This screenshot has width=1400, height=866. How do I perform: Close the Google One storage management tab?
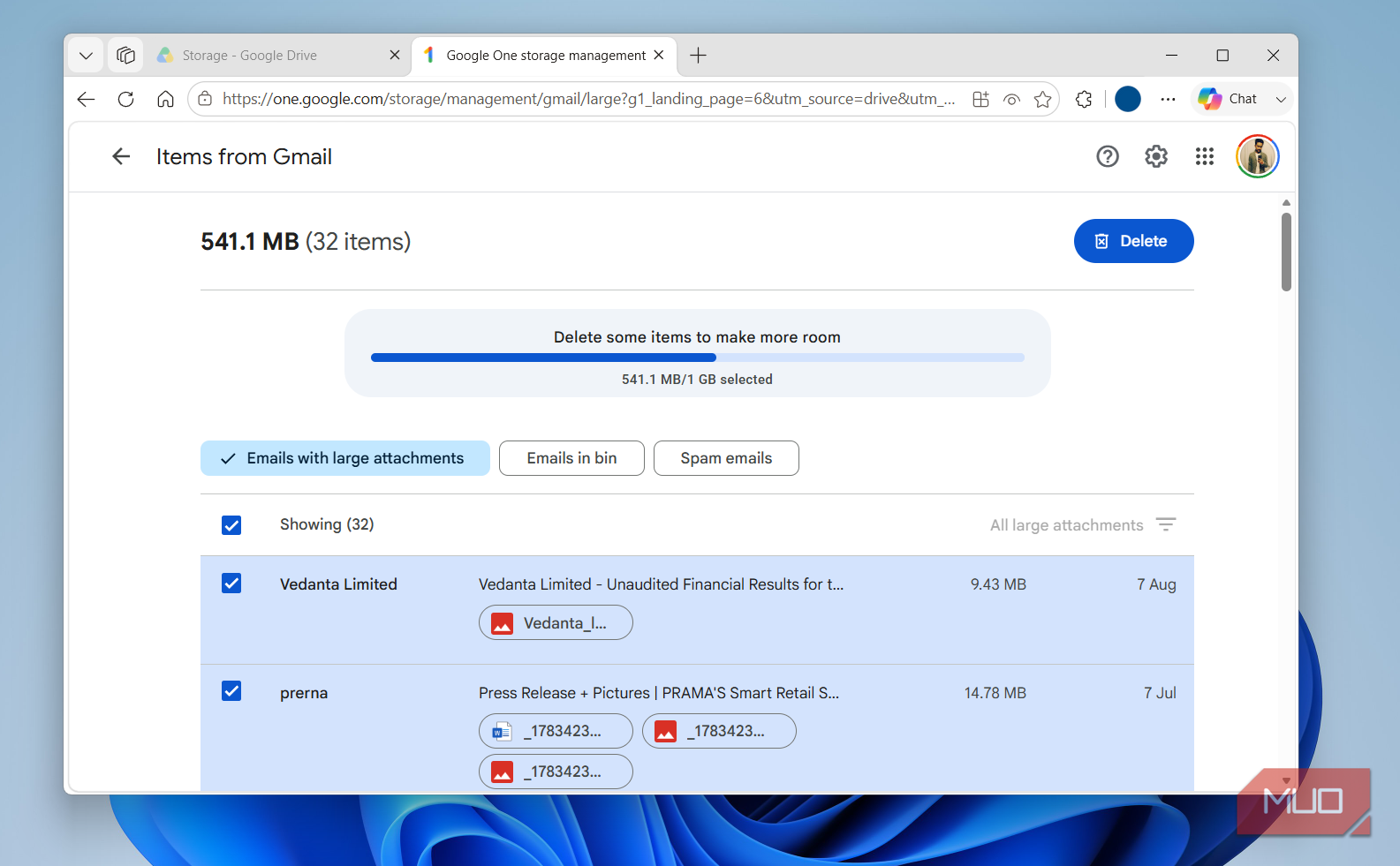pyautogui.click(x=659, y=55)
